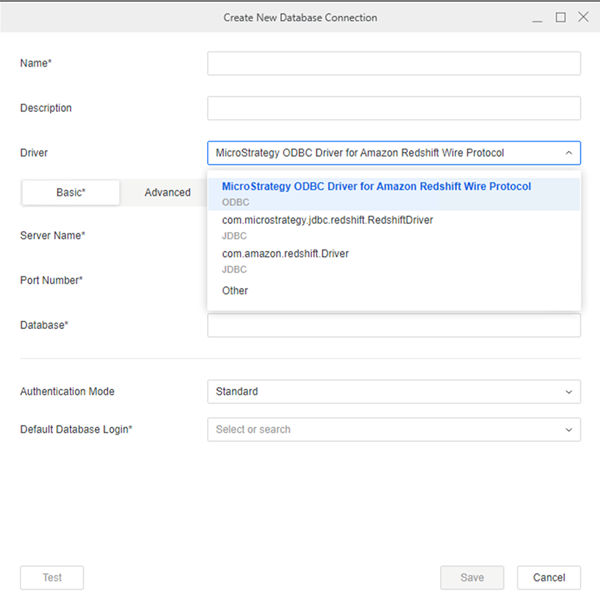The image size is (600, 610).
Task: Click the Database input field
Action: pos(394,325)
